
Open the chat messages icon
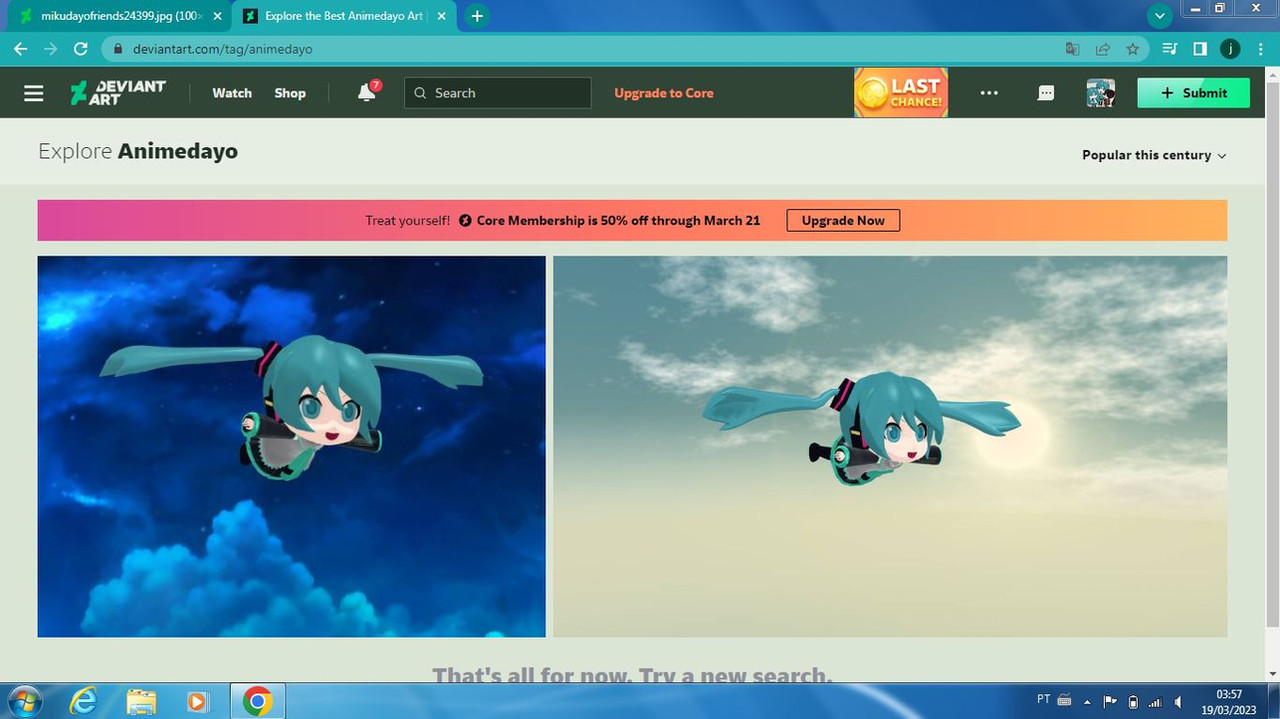point(1046,93)
